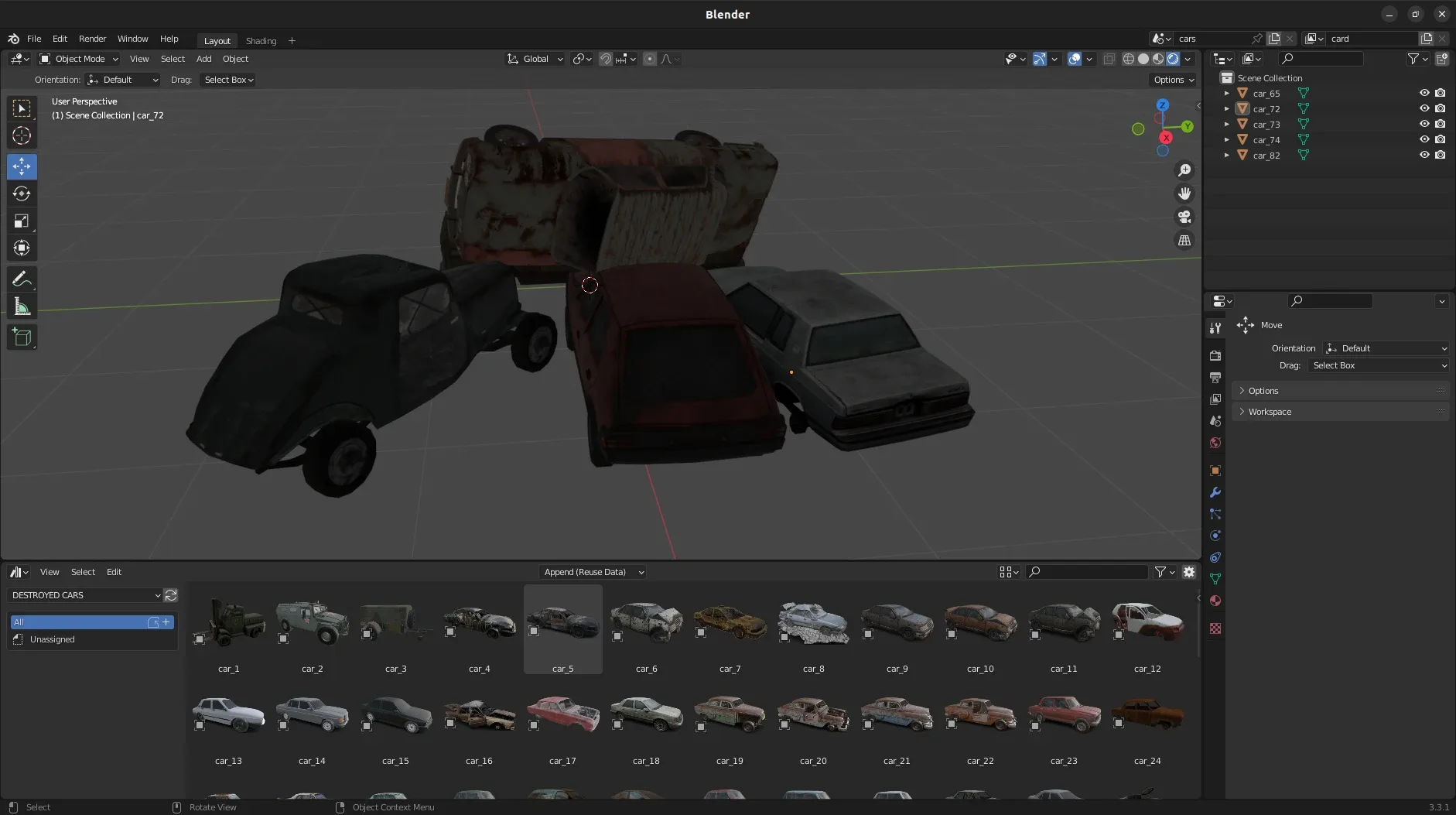This screenshot has height=815, width=1456.
Task: Toggle viewport visibility of car_82
Action: (1424, 155)
